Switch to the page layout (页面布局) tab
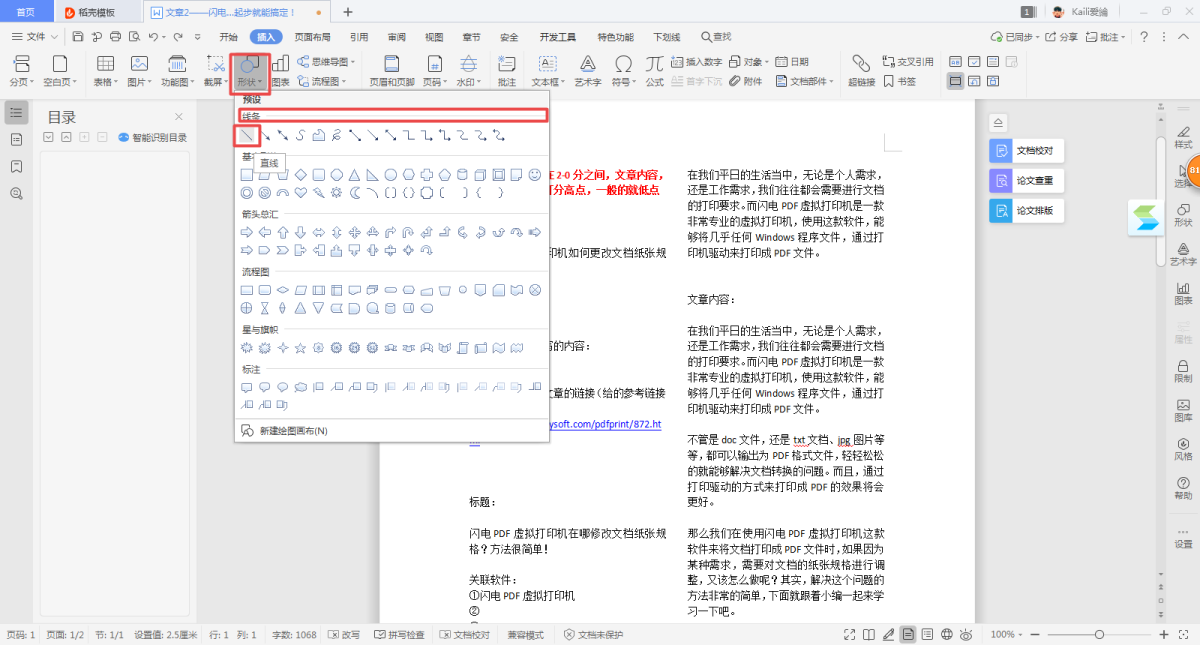Image resolution: width=1200 pixels, height=645 pixels. (312, 37)
